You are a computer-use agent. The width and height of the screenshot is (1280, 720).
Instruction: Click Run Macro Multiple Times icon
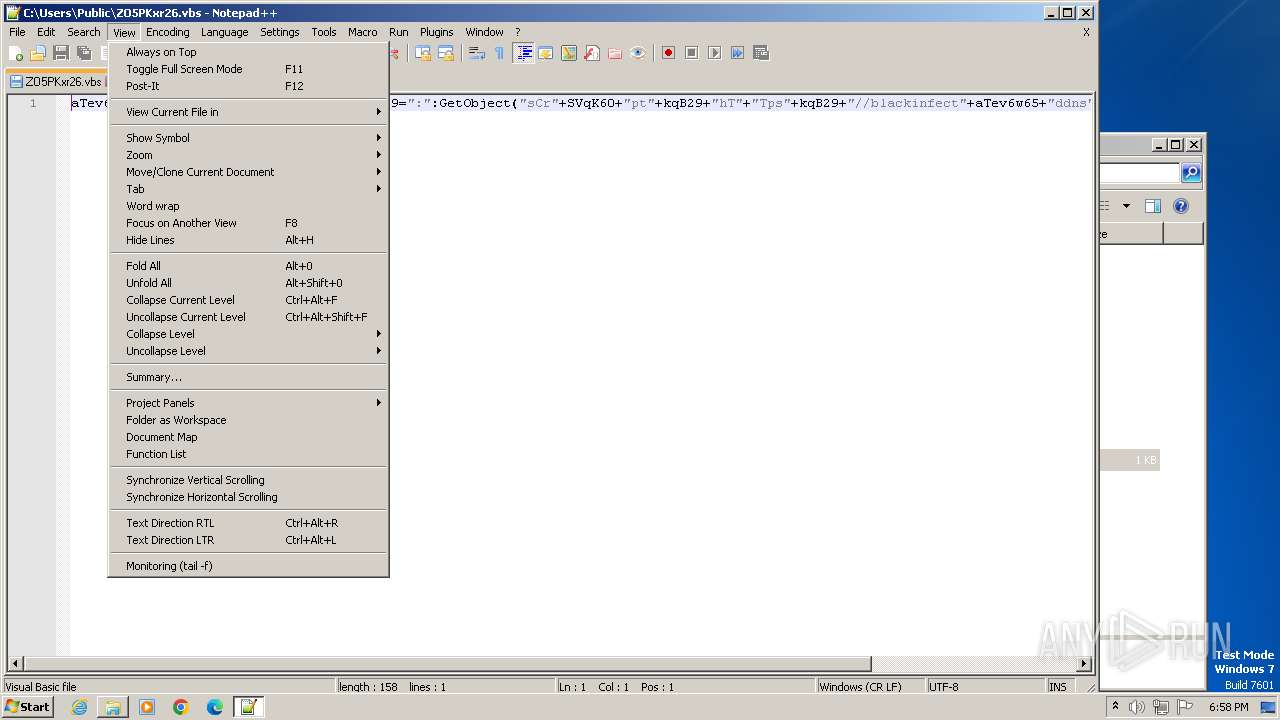[x=737, y=53]
